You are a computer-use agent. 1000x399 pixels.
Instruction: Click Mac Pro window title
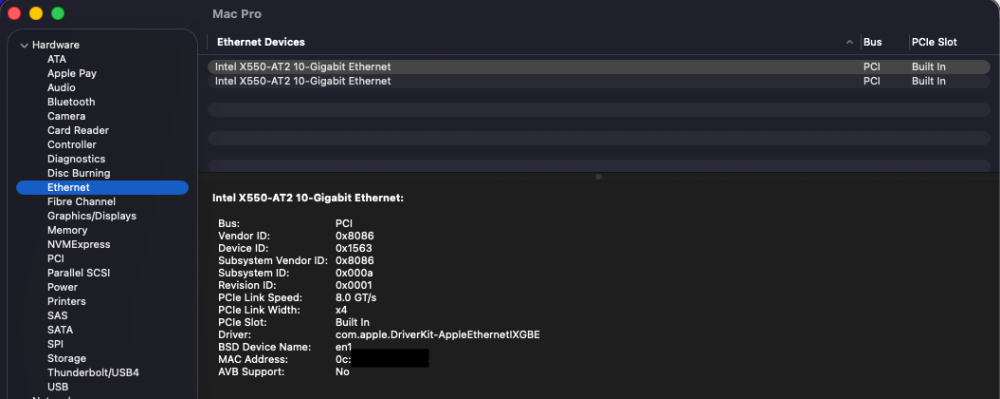[x=237, y=13]
